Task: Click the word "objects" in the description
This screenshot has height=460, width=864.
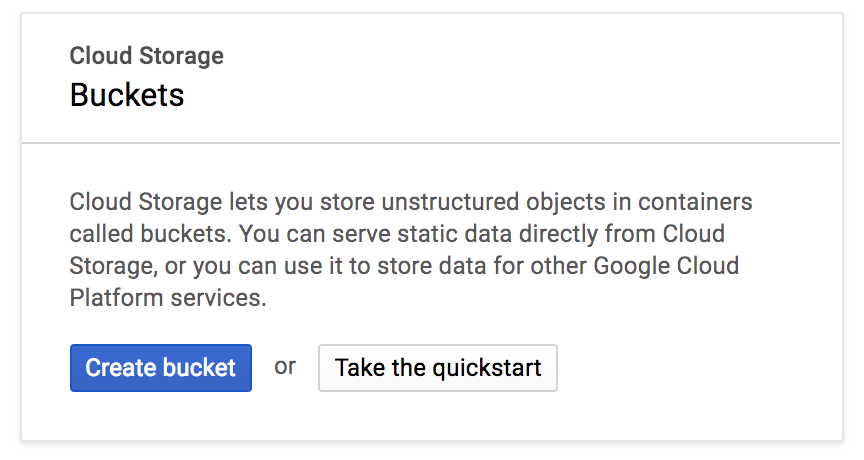Action: 551,202
